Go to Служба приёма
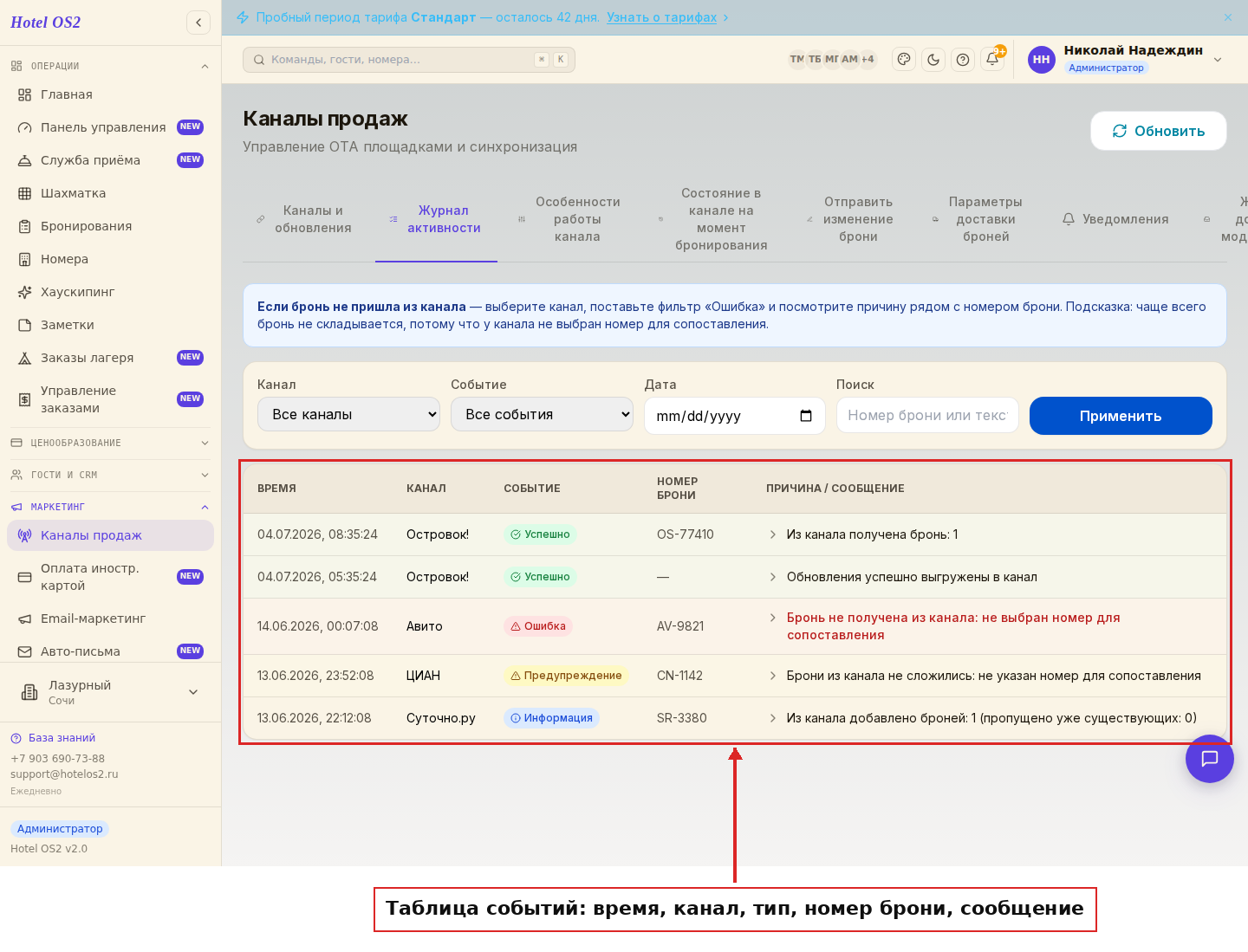This screenshot has height=952, width=1248. 110,160
